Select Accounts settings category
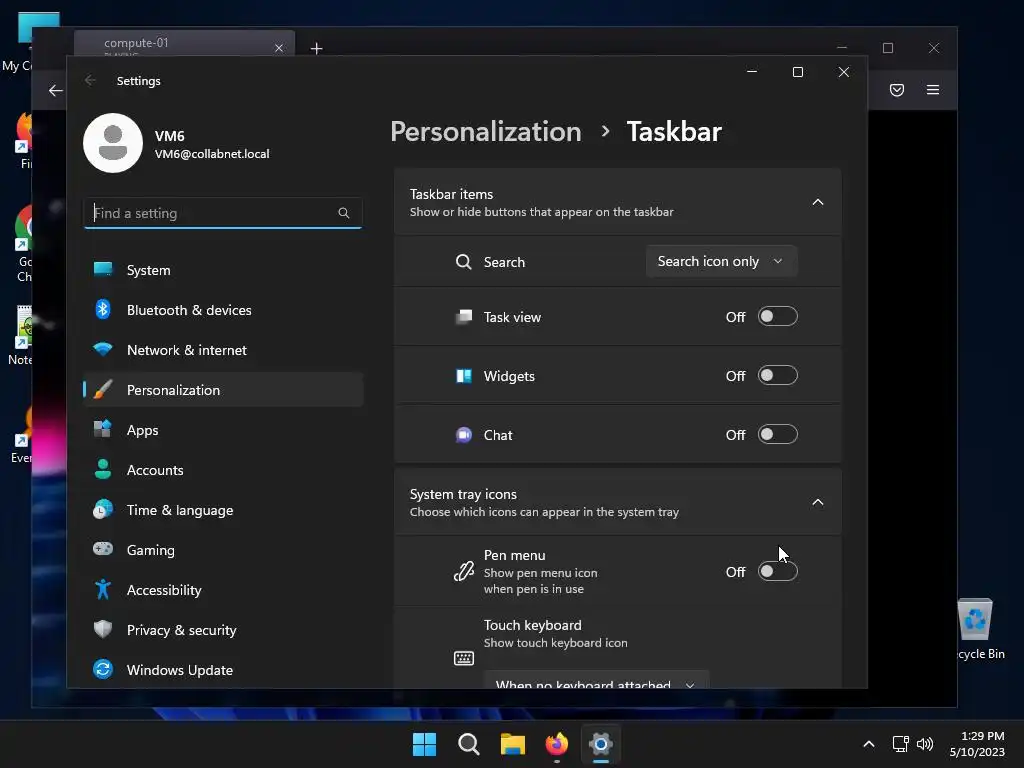 pyautogui.click(x=223, y=470)
